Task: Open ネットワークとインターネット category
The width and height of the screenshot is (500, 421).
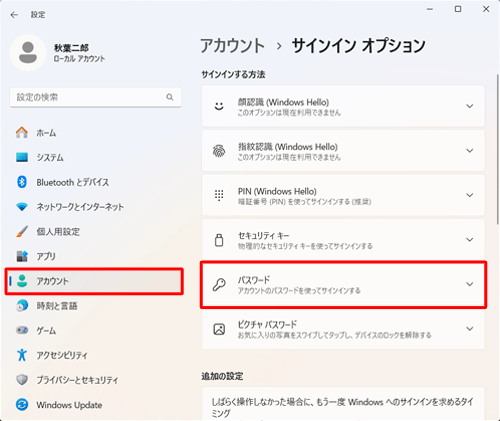Action: 80,207
